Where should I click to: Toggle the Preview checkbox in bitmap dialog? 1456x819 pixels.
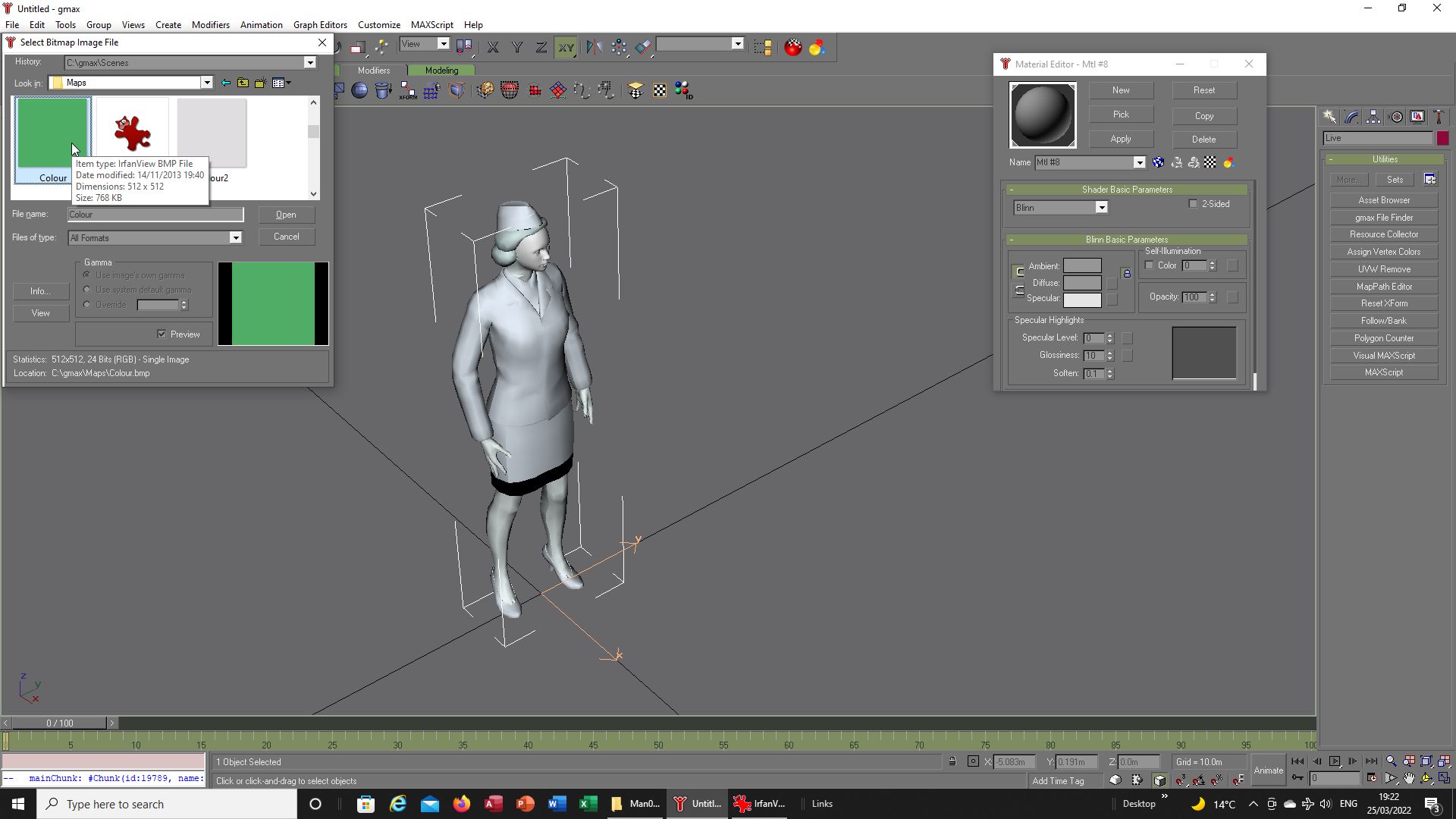point(162,334)
